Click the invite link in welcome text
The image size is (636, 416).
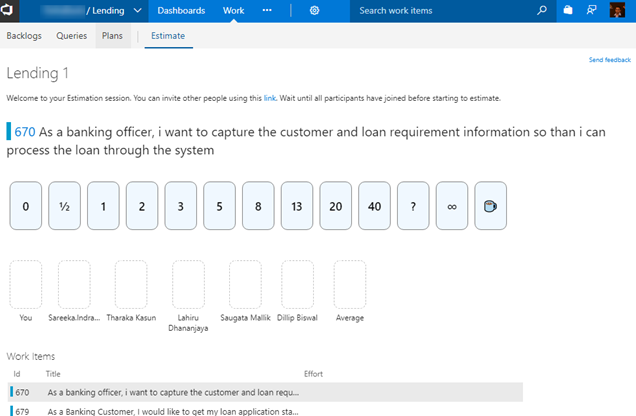pyautogui.click(x=270, y=98)
